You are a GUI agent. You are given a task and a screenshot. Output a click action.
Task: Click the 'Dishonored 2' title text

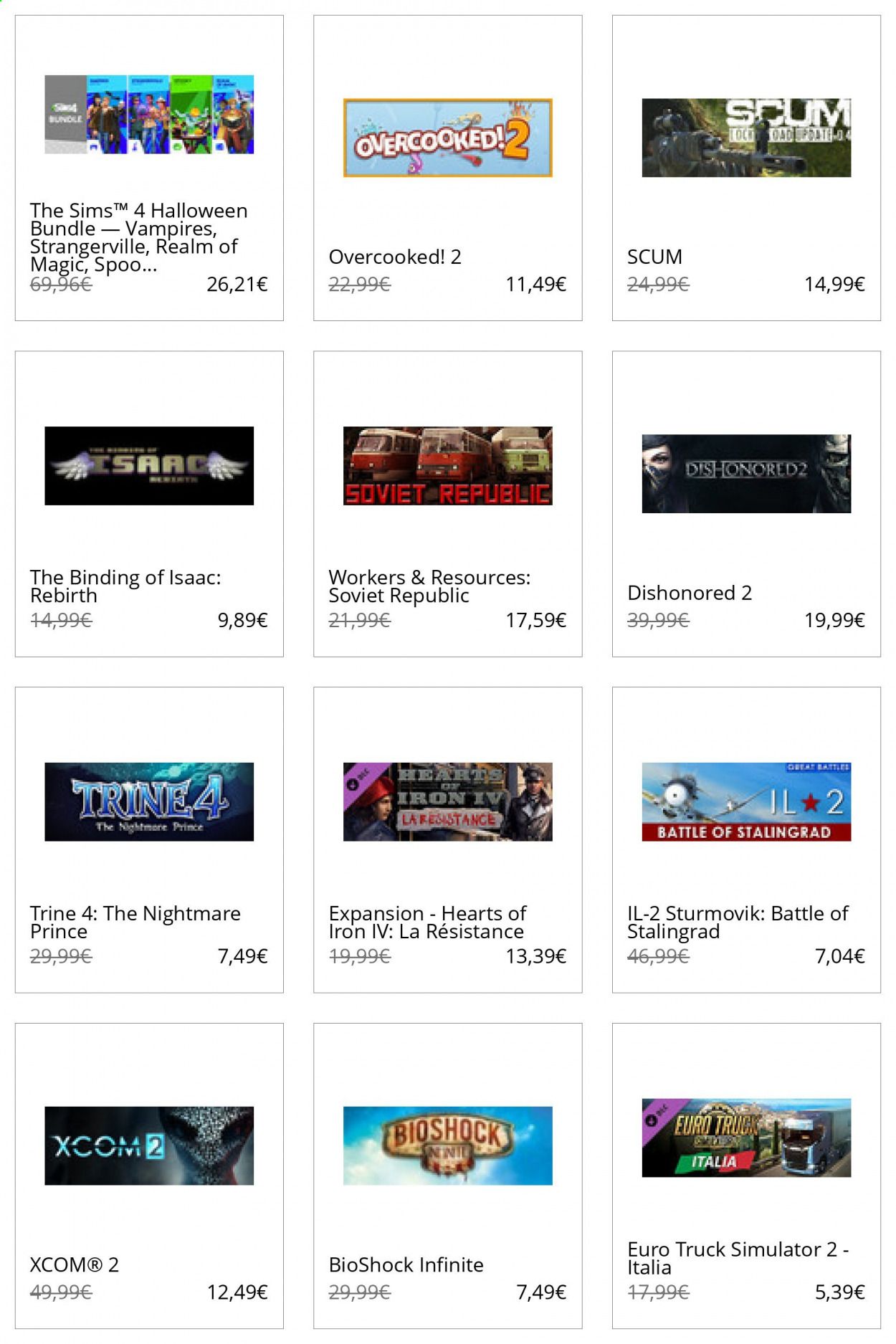point(690,593)
